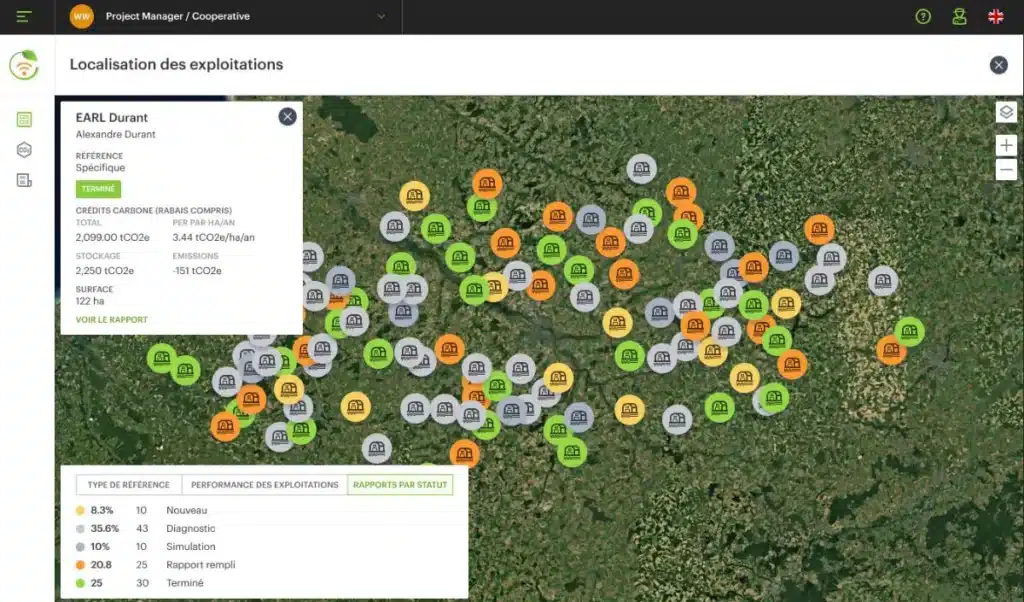The image size is (1024, 602).
Task: Click the help question mark icon
Action: coord(923,17)
